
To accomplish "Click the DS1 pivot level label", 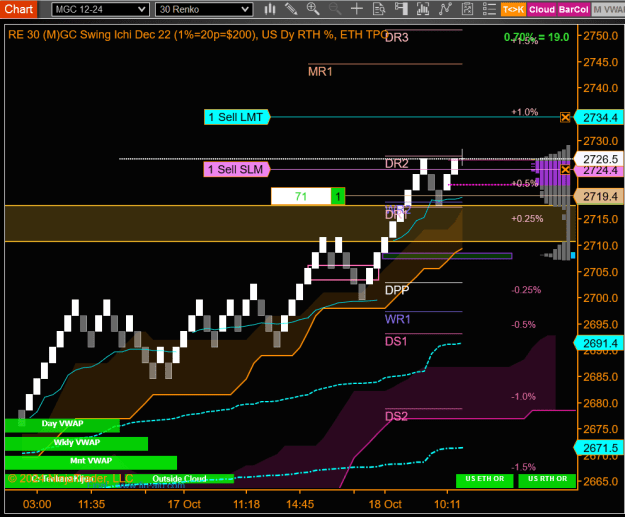I will [x=396, y=341].
